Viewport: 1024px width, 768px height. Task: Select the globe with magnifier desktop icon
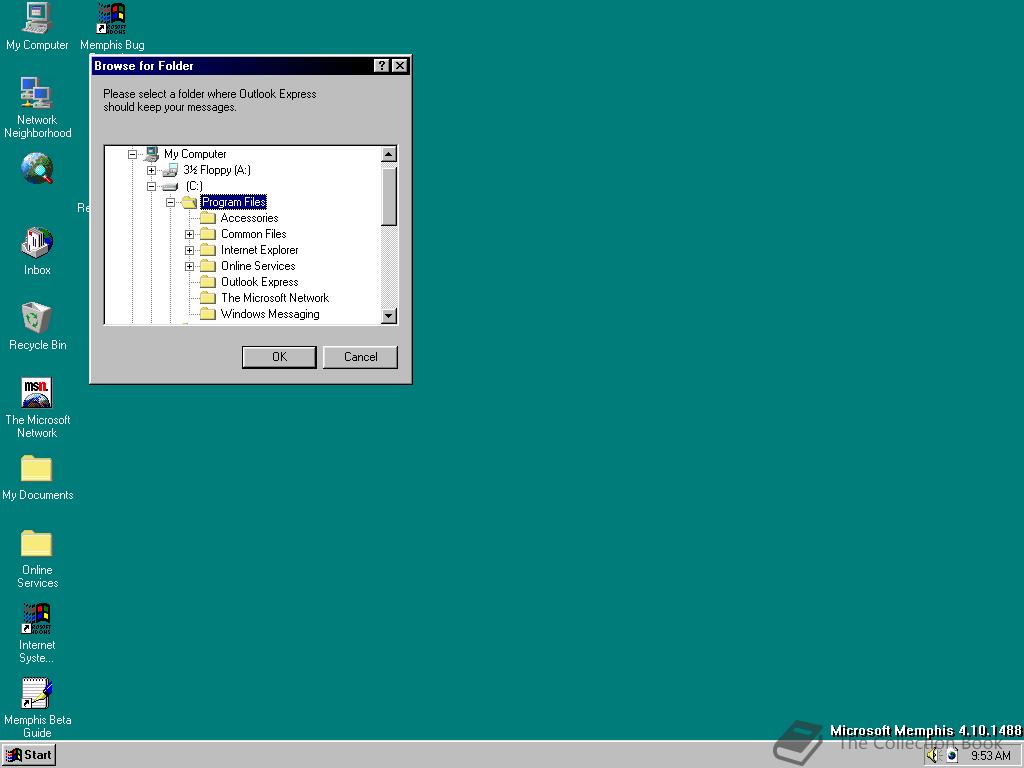[x=37, y=168]
